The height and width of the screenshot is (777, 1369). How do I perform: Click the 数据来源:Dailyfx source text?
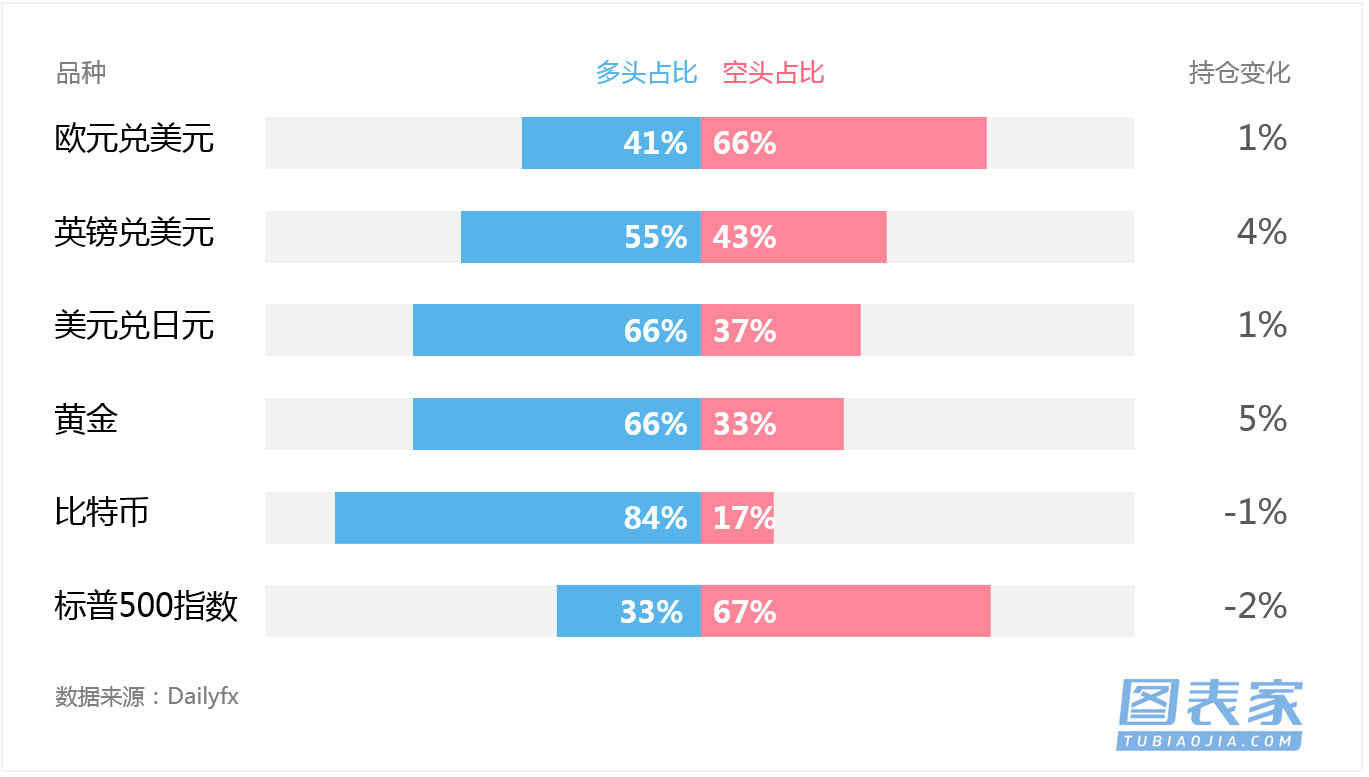(x=147, y=696)
